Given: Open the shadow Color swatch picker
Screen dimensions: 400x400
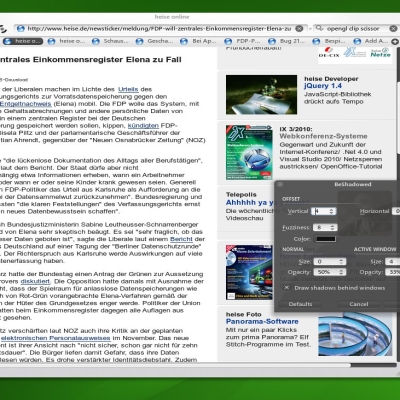Looking at the screenshot, I should 326,239.
